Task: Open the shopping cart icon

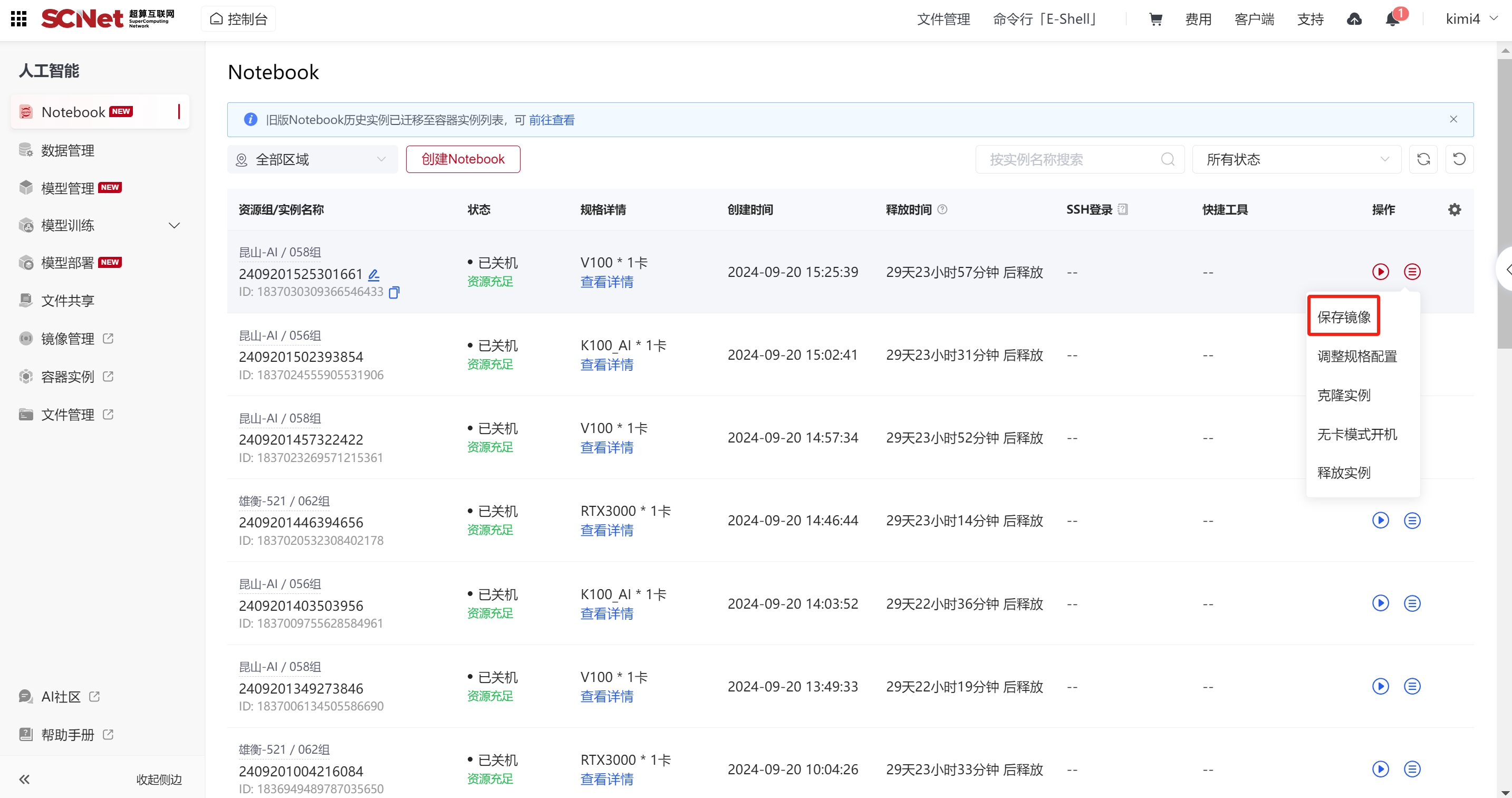Action: click(x=1155, y=20)
